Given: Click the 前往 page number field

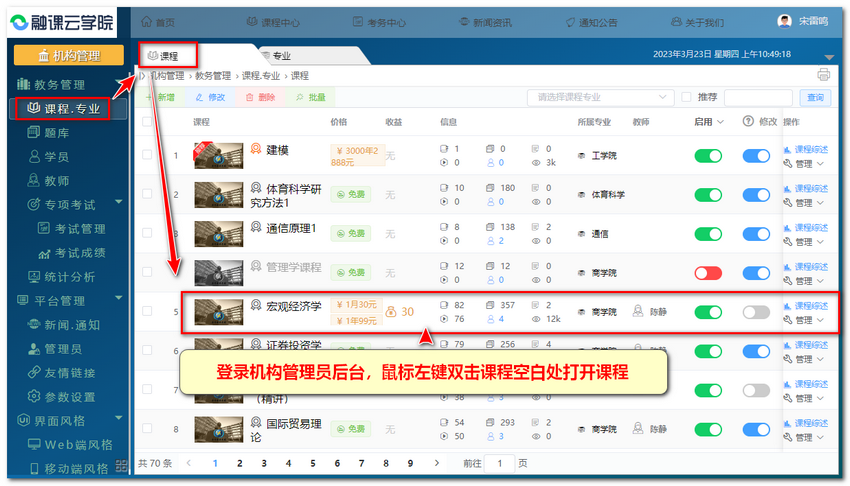Looking at the screenshot, I should click(x=500, y=463).
